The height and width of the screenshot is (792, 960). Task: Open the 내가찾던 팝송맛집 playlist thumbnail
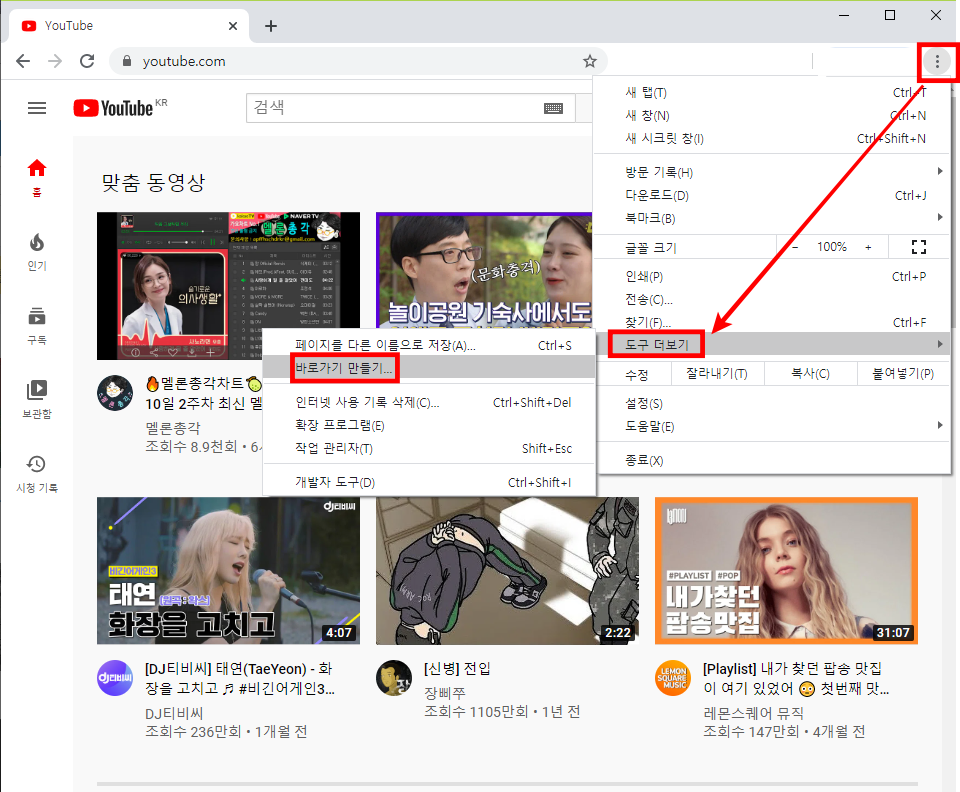(786, 570)
